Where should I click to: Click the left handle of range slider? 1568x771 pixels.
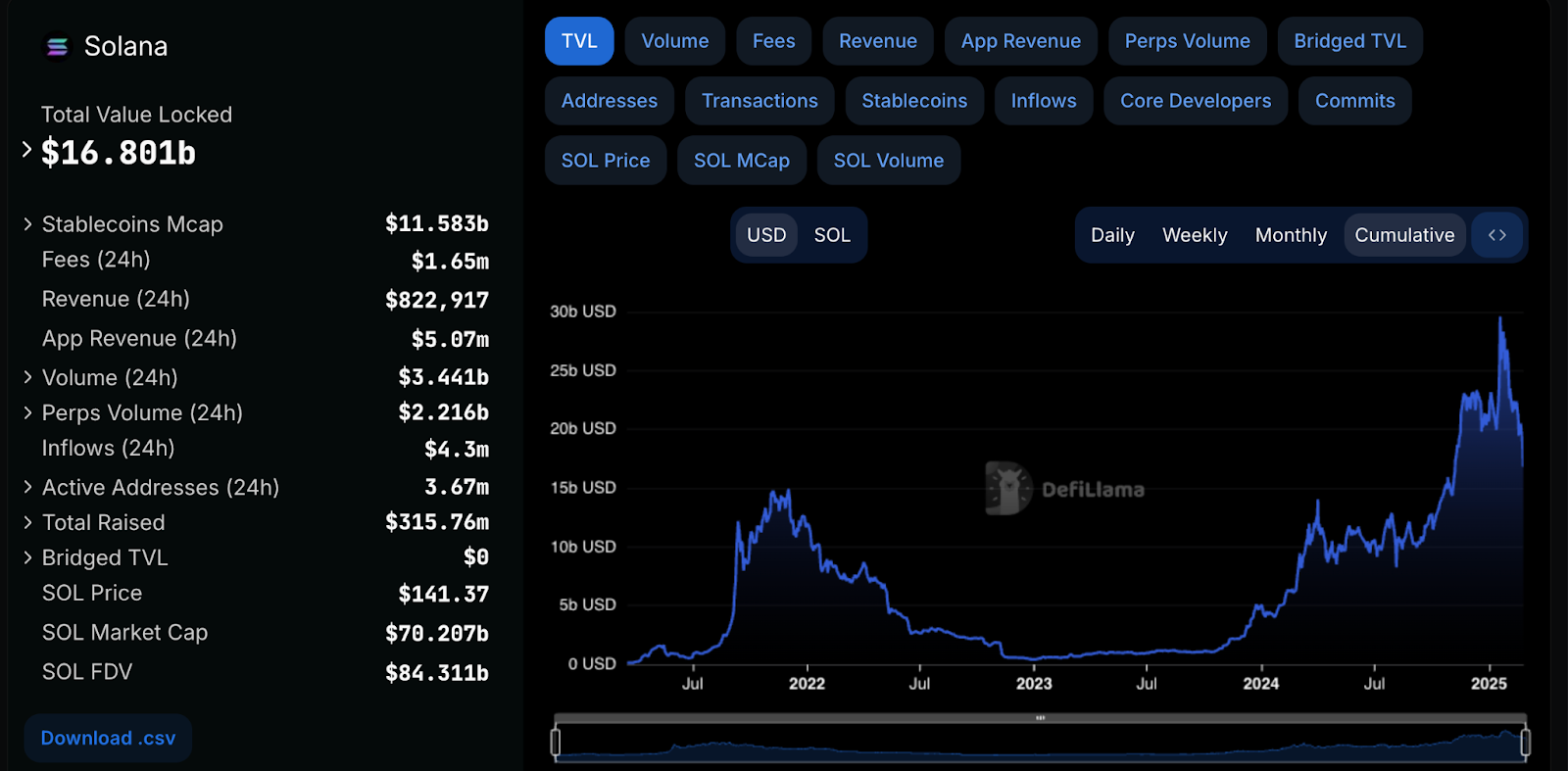(556, 743)
